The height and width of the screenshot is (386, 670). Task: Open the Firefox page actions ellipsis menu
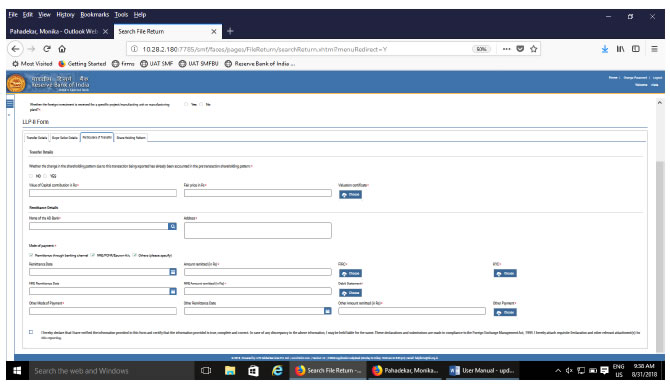(506, 49)
